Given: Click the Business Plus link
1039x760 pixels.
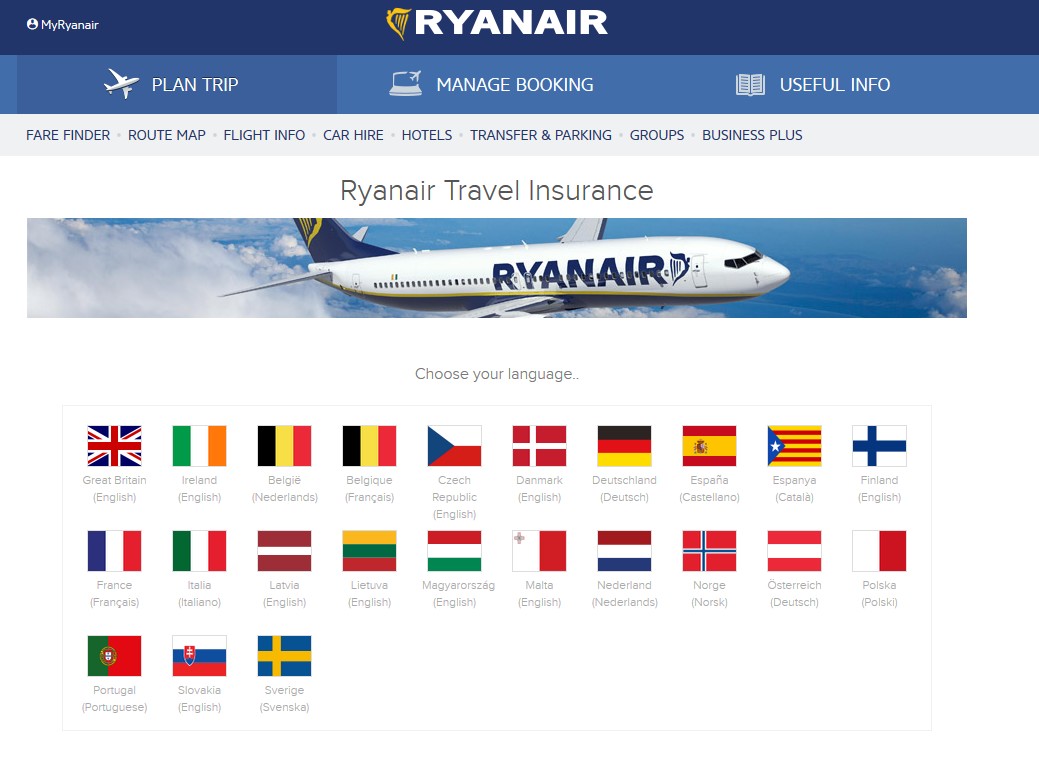Looking at the screenshot, I should point(752,135).
